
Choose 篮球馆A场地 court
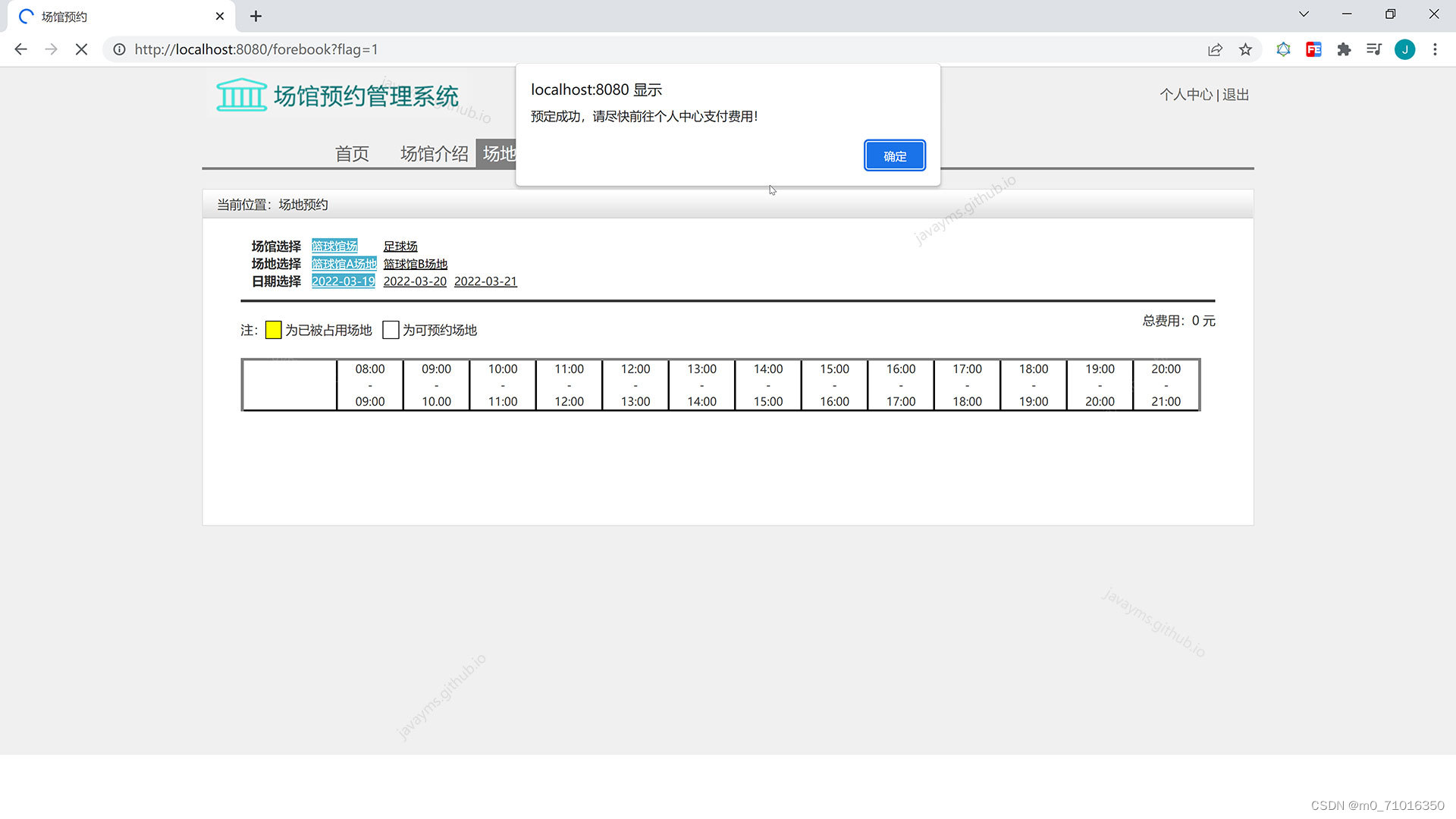[x=344, y=263]
